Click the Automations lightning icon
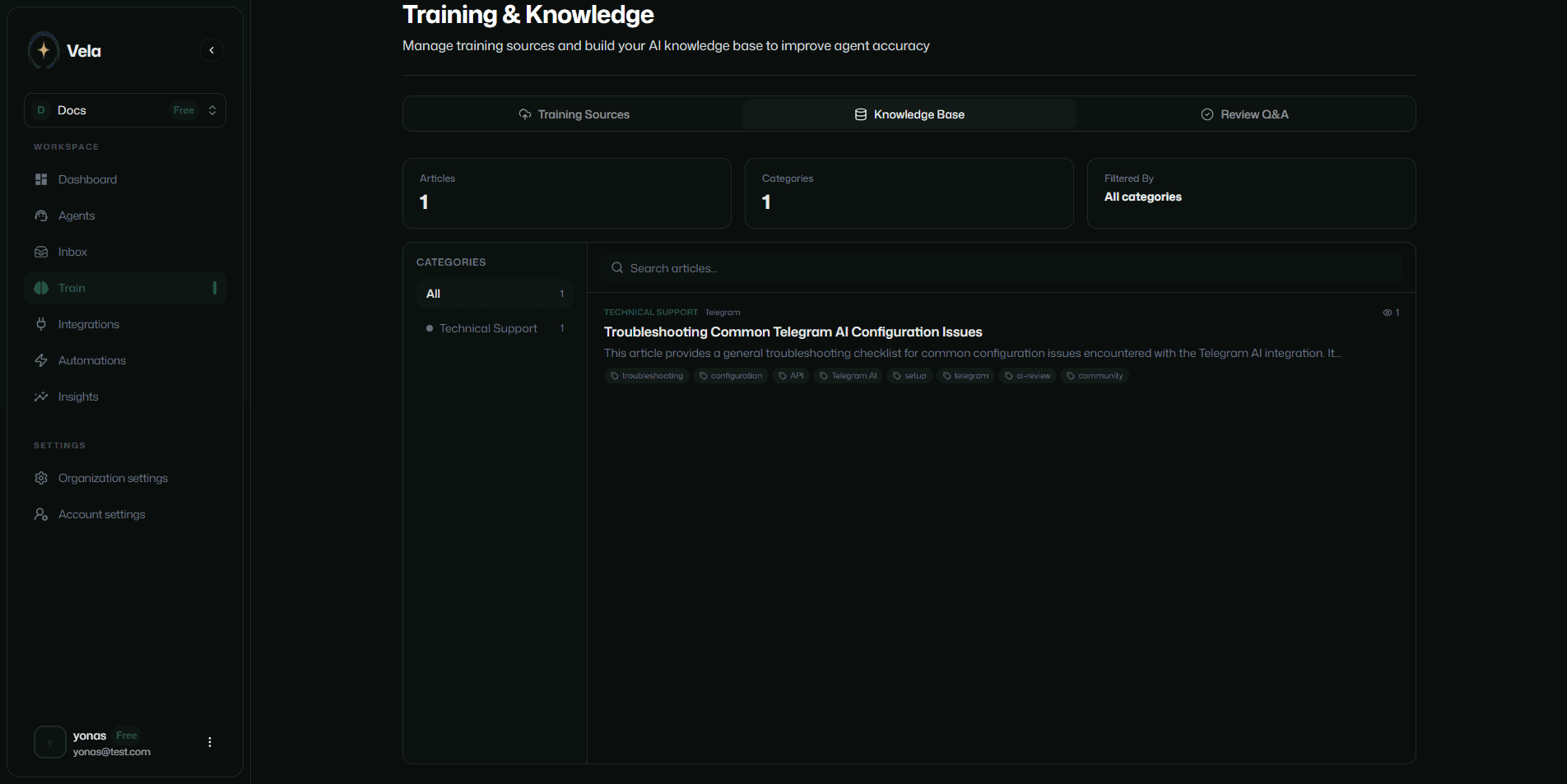This screenshot has width=1567, height=784. (41, 360)
